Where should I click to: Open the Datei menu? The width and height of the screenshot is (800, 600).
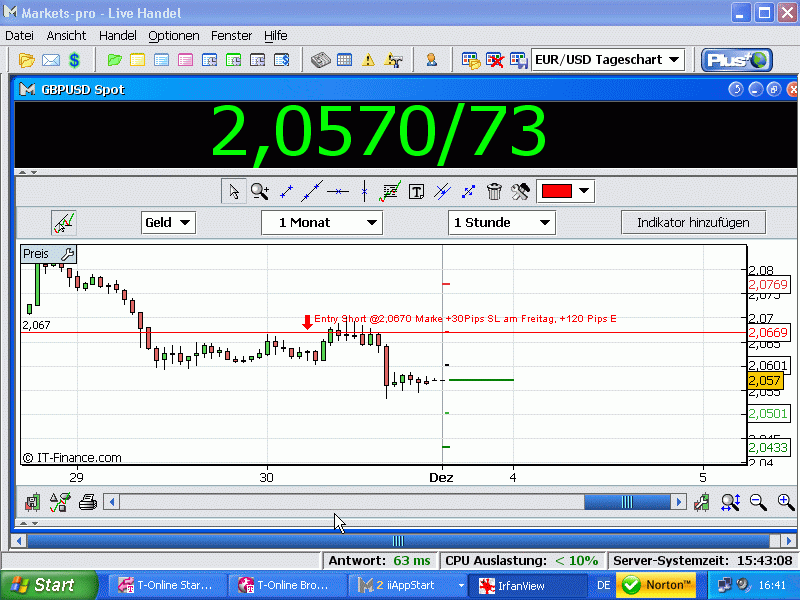19,36
